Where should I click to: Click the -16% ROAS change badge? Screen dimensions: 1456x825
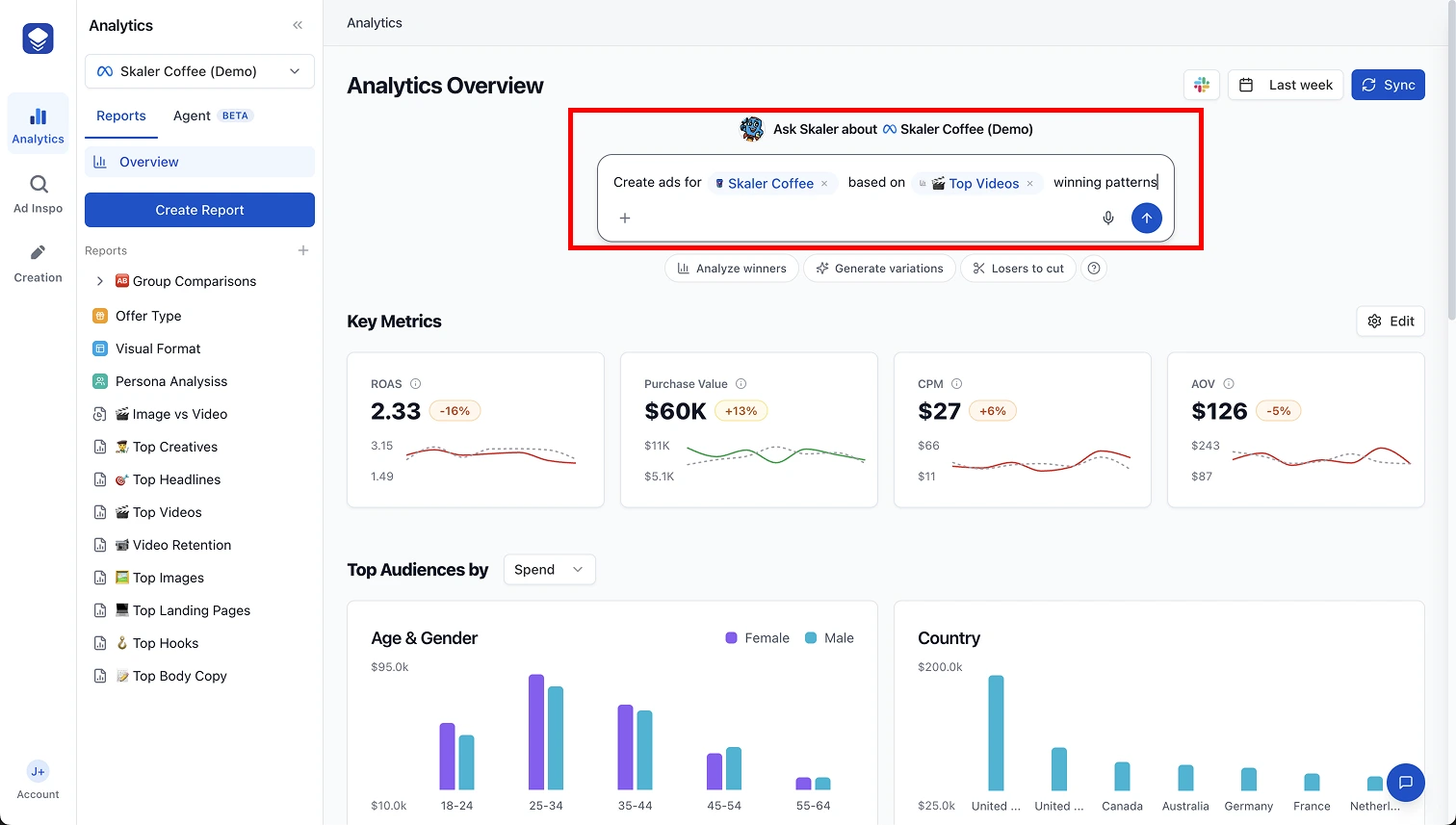coord(455,411)
